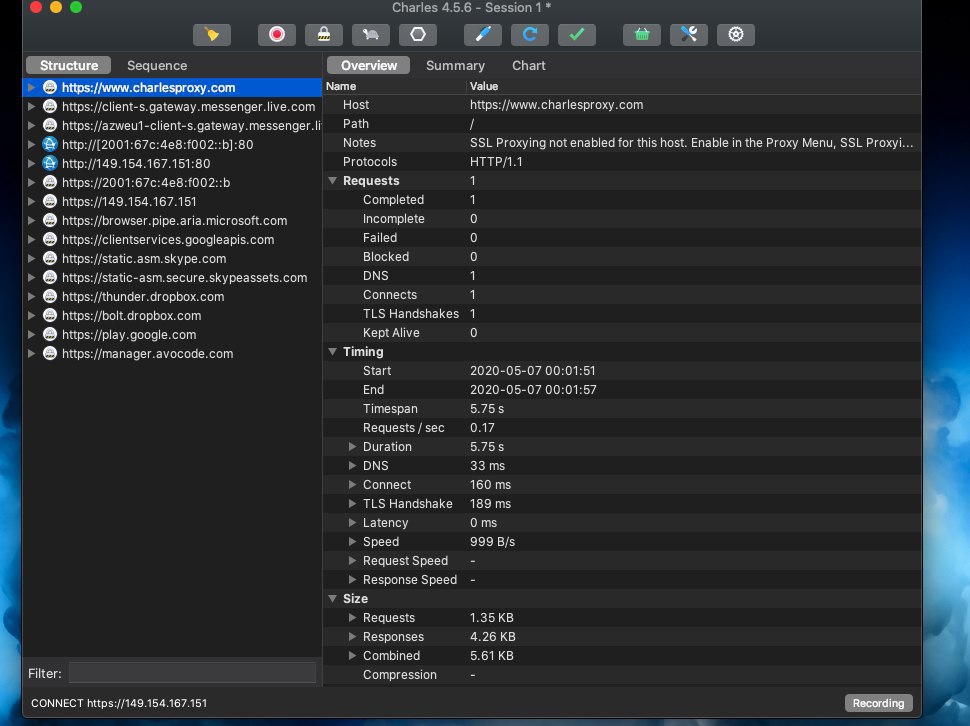Expand the browser.pipe.aria.microsoft.com node

(31, 221)
